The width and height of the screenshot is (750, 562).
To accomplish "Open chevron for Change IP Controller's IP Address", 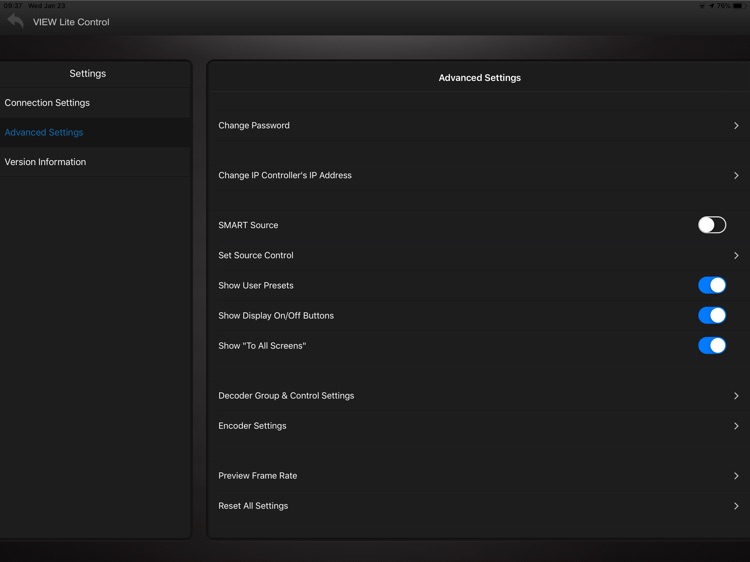I will [x=736, y=176].
